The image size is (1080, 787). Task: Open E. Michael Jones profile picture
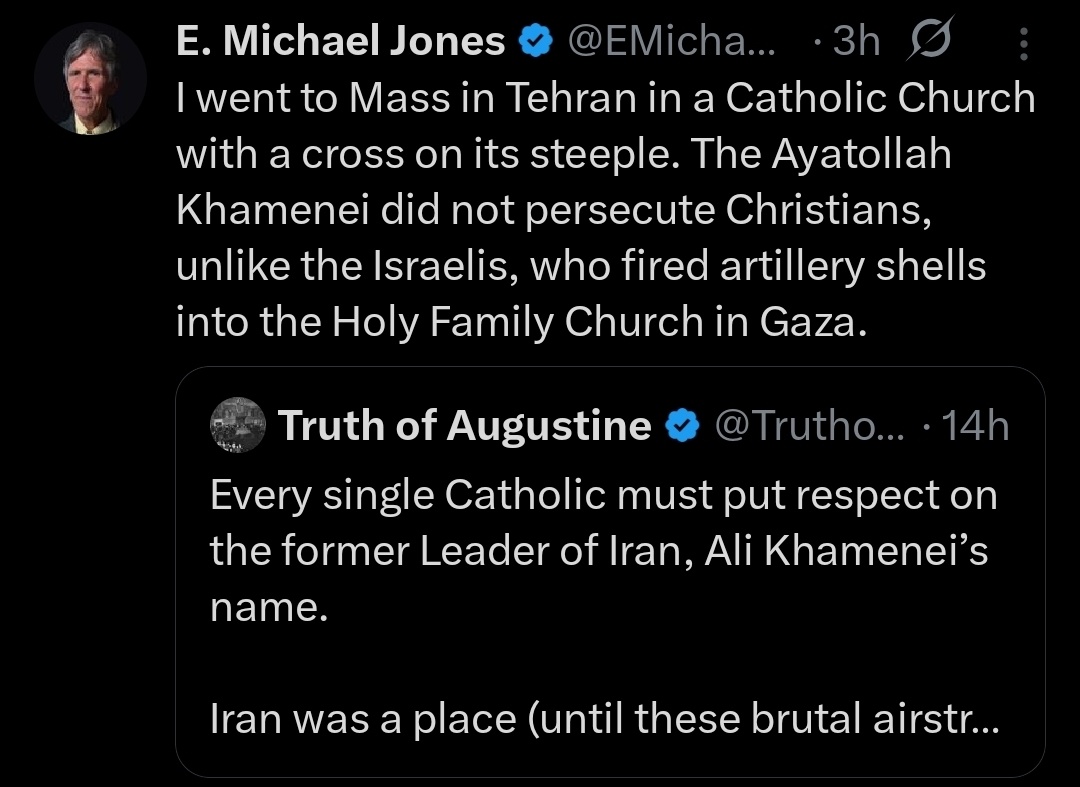pyautogui.click(x=90, y=79)
